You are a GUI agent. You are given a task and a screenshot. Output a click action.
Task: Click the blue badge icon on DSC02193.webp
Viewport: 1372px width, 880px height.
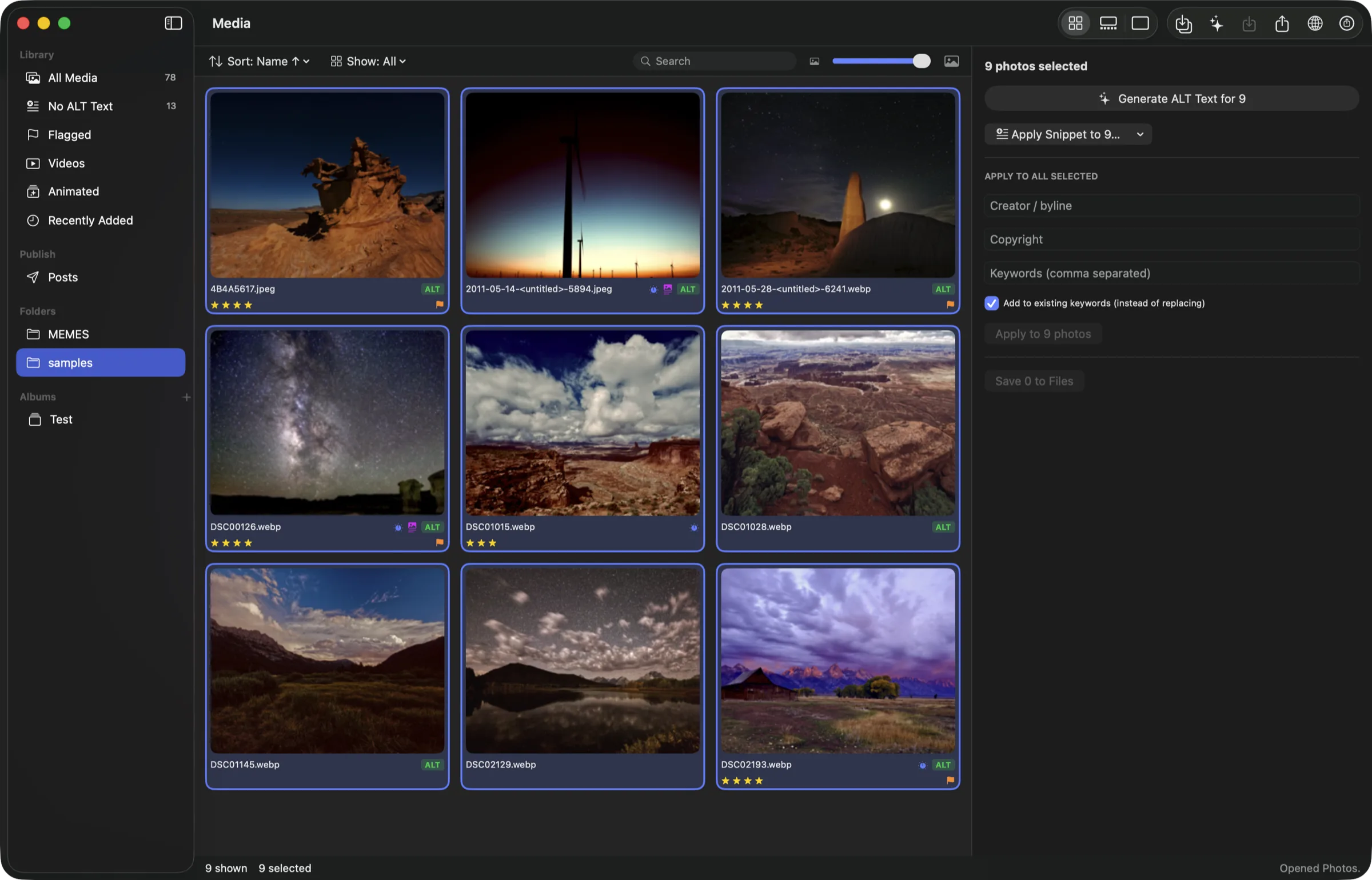tap(922, 765)
